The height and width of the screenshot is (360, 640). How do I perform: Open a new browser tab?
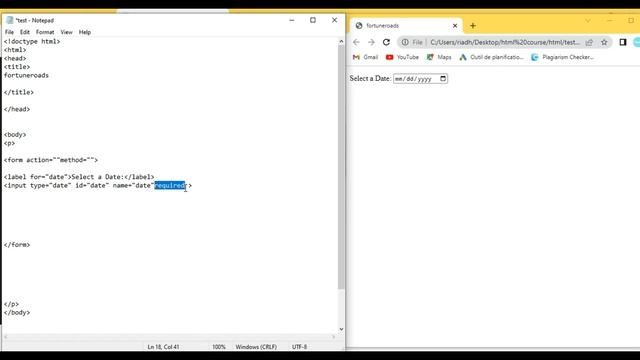[x=473, y=26]
